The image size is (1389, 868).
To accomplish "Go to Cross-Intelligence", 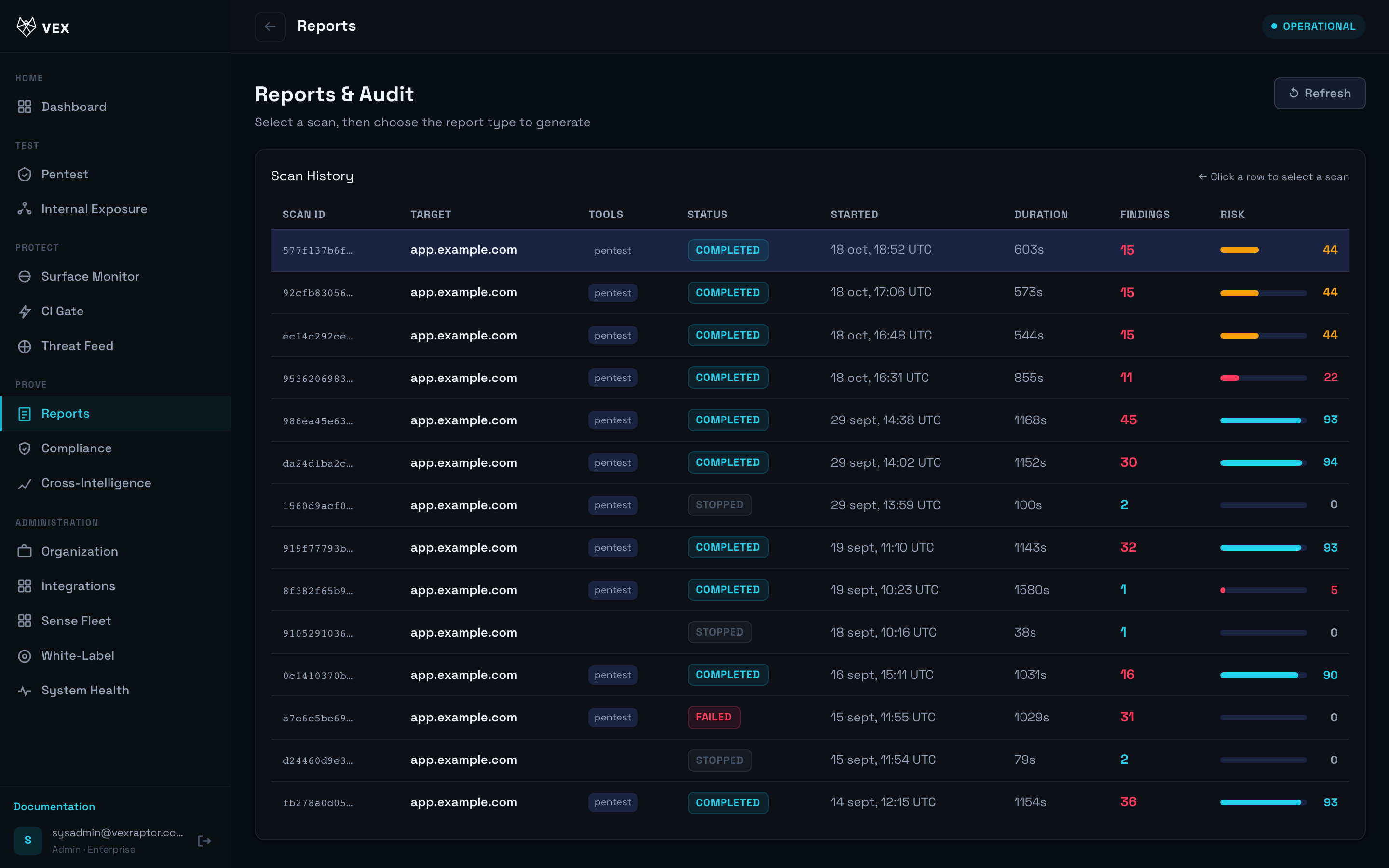I will pyautogui.click(x=115, y=483).
